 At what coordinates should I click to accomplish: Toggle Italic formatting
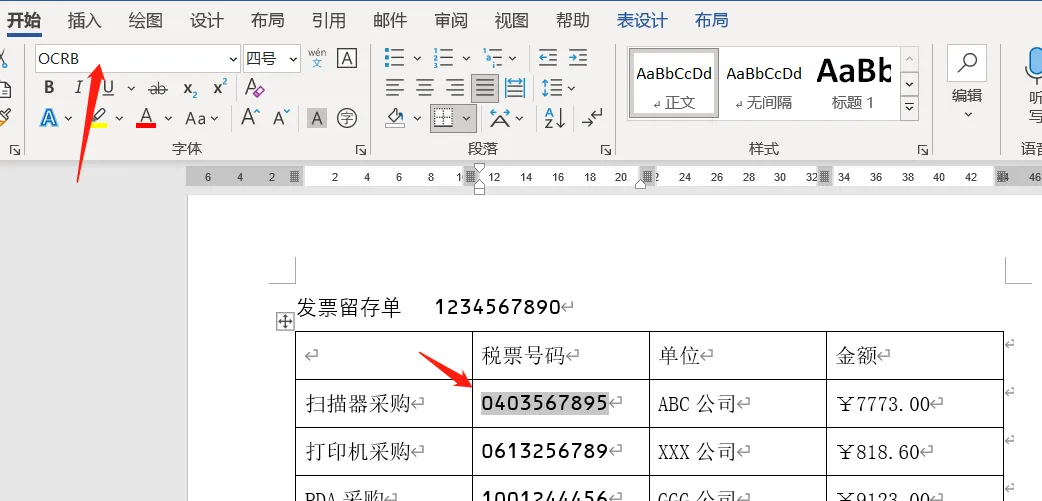[79, 88]
